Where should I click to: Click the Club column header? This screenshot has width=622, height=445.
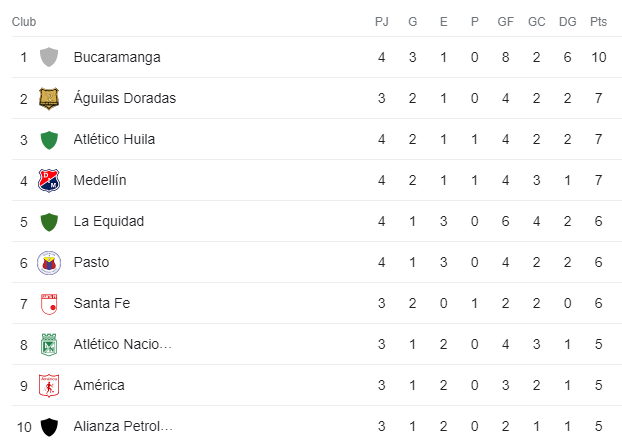coord(26,21)
